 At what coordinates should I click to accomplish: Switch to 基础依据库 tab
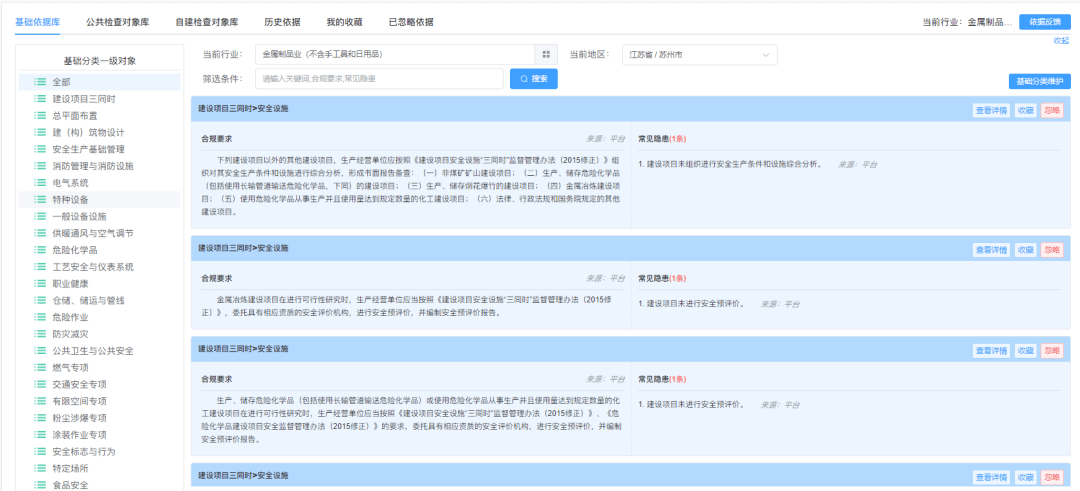(37, 22)
